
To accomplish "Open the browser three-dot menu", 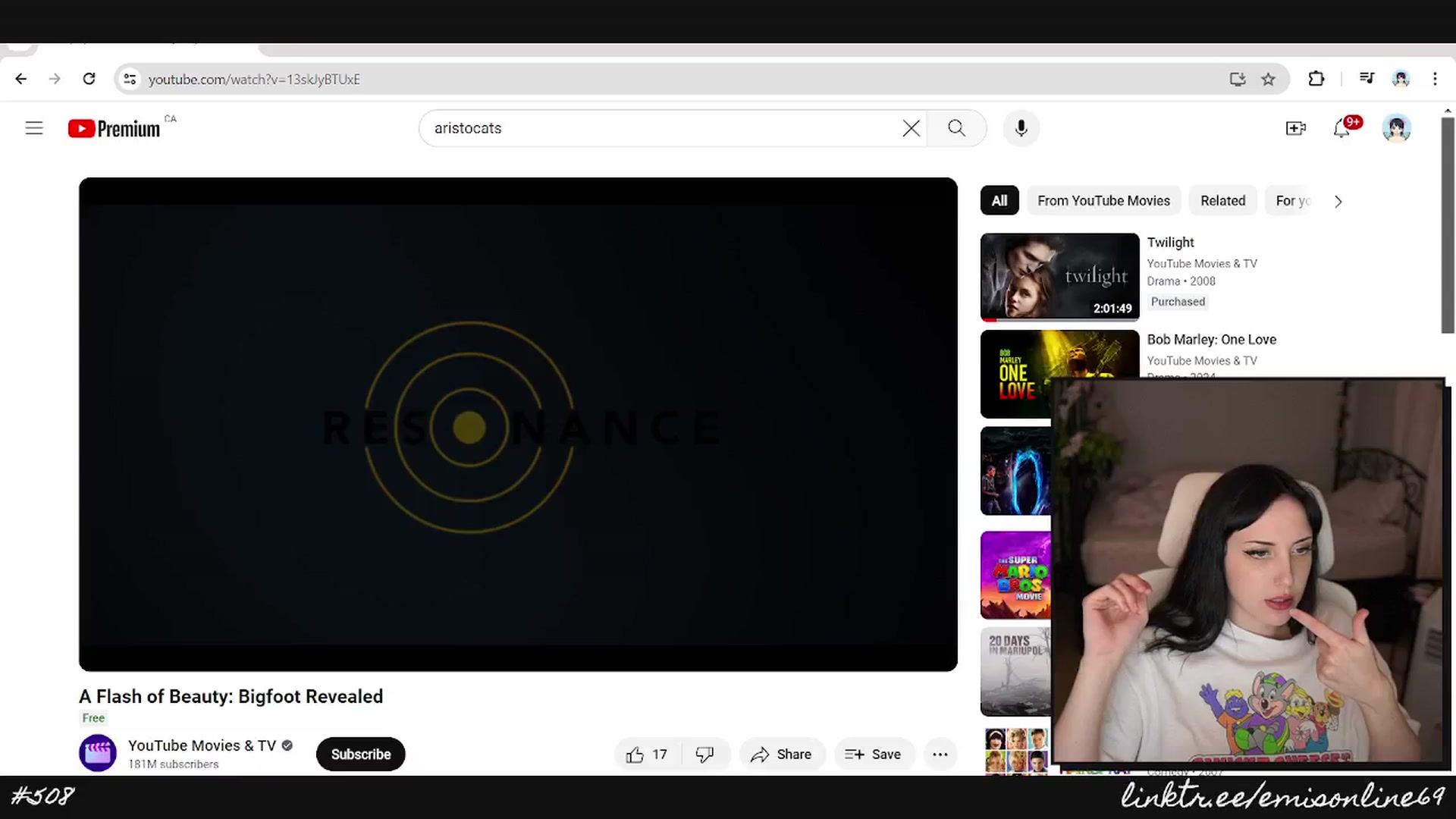I will (x=1435, y=79).
